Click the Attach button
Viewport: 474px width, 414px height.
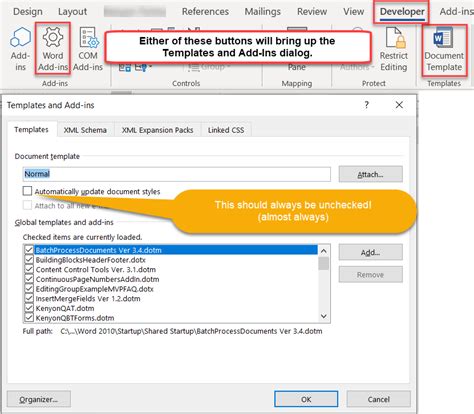point(370,174)
